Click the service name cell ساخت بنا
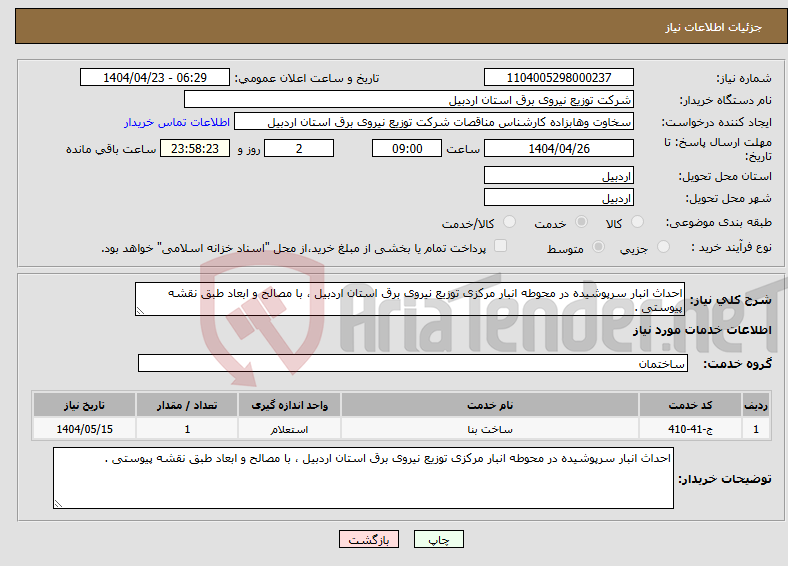The height and width of the screenshot is (566, 788). 490,429
